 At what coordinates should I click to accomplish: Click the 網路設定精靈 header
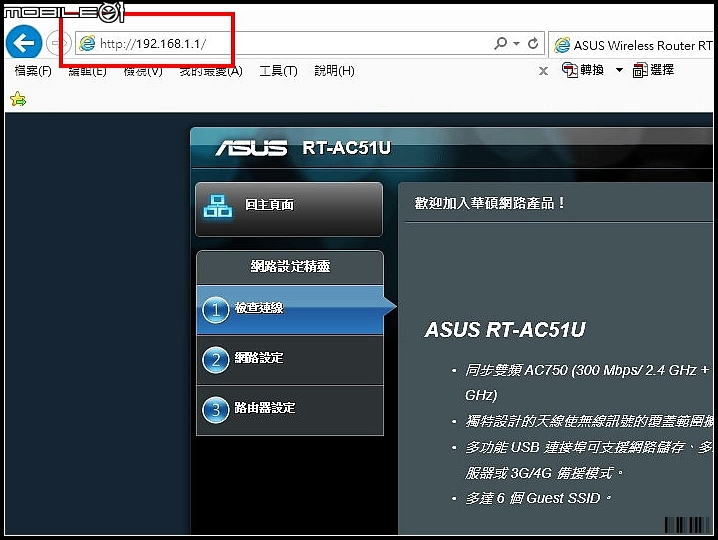[290, 267]
